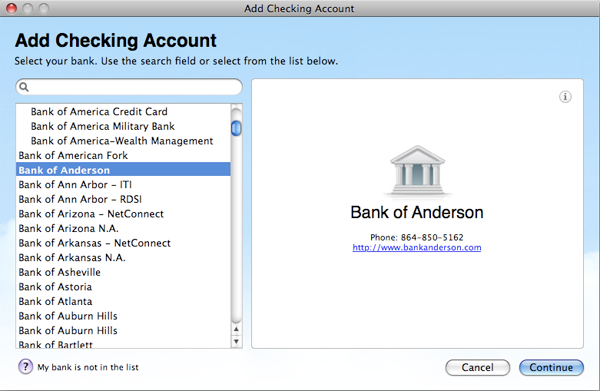This screenshot has width=600, height=391.
Task: Select Bank of Asheville
Action: (x=123, y=272)
